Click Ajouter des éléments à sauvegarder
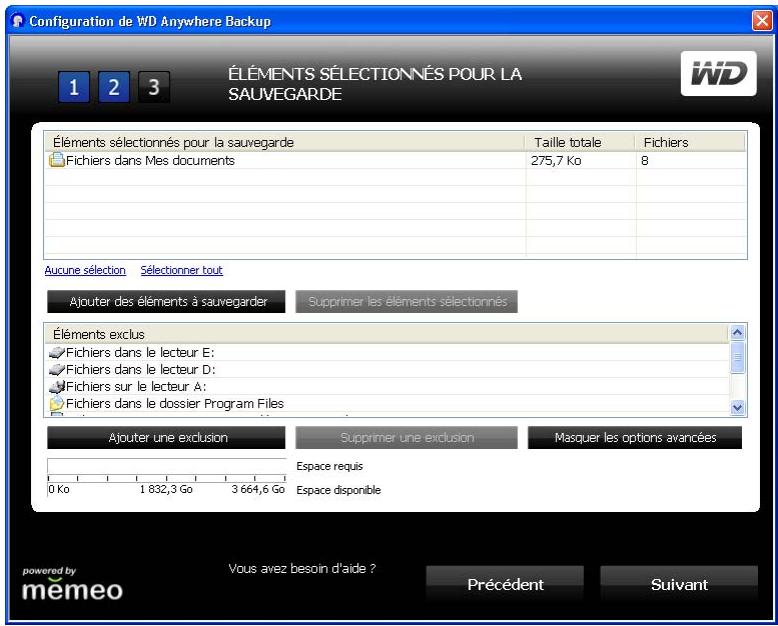This screenshot has height=626, width=778. pyautogui.click(x=166, y=302)
